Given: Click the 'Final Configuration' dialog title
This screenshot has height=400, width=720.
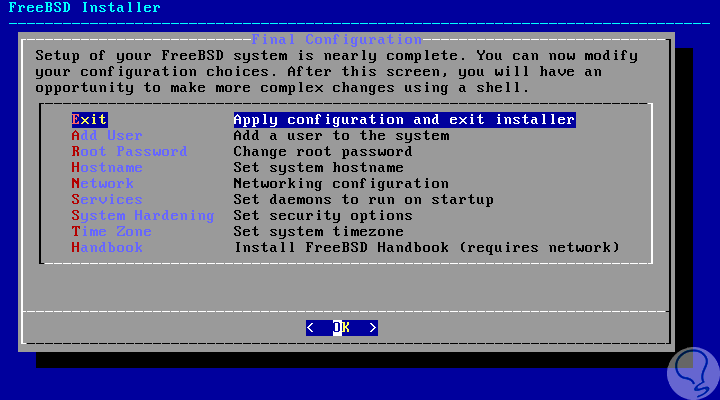Looking at the screenshot, I should pos(337,39).
